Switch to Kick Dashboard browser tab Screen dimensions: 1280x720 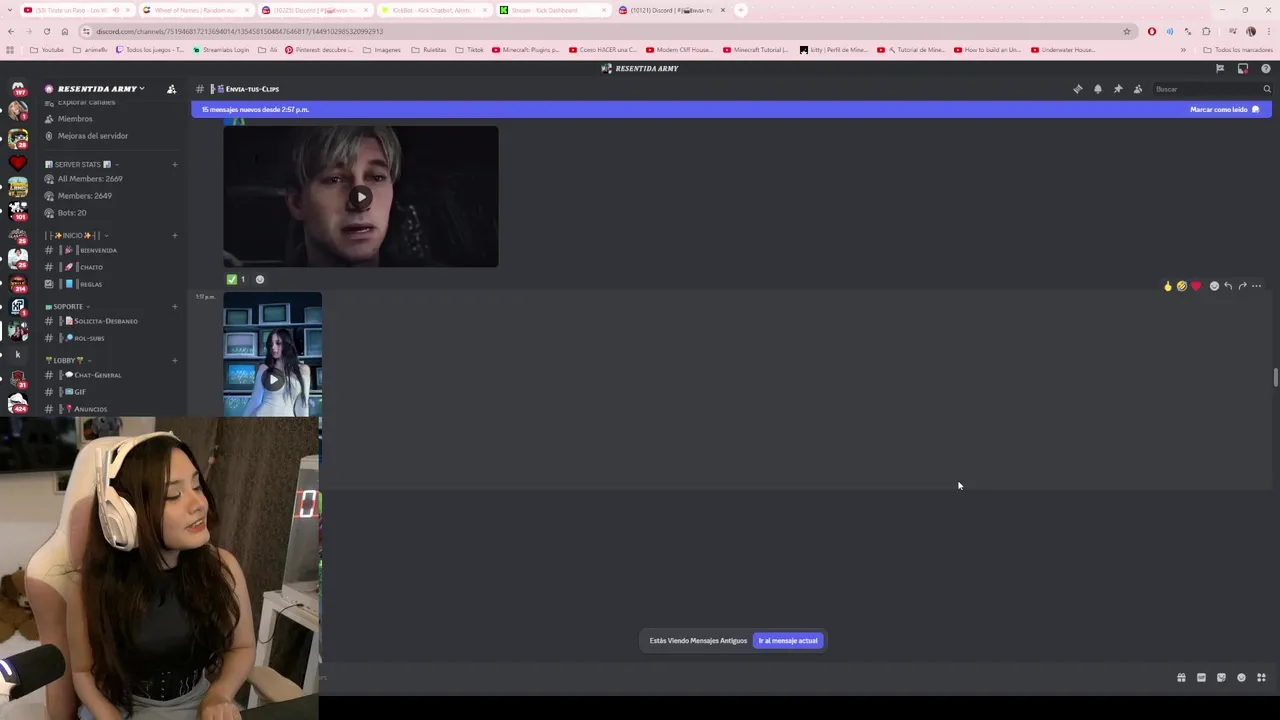click(553, 10)
